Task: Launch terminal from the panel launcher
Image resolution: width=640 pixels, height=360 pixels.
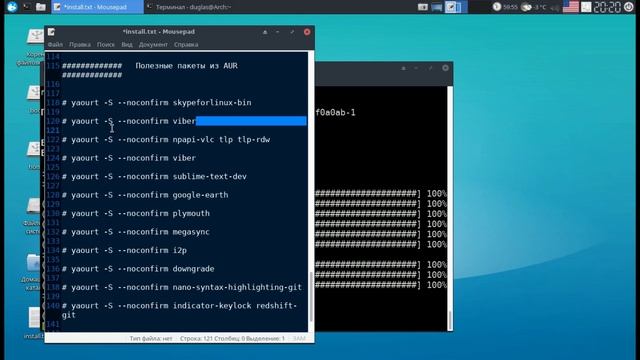Action: (x=27, y=7)
